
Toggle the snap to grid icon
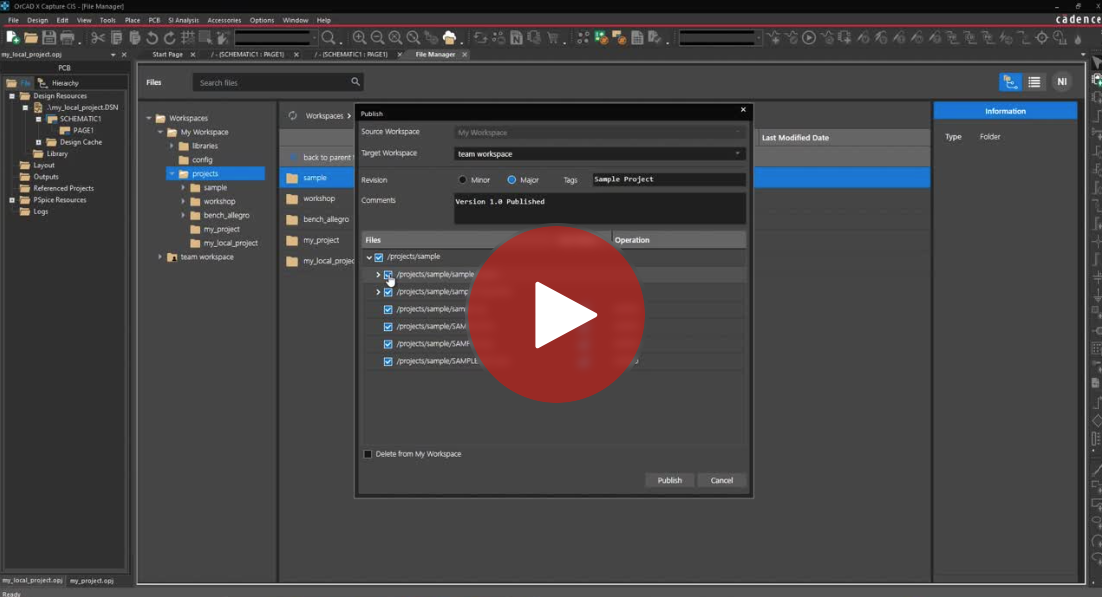tap(188, 38)
